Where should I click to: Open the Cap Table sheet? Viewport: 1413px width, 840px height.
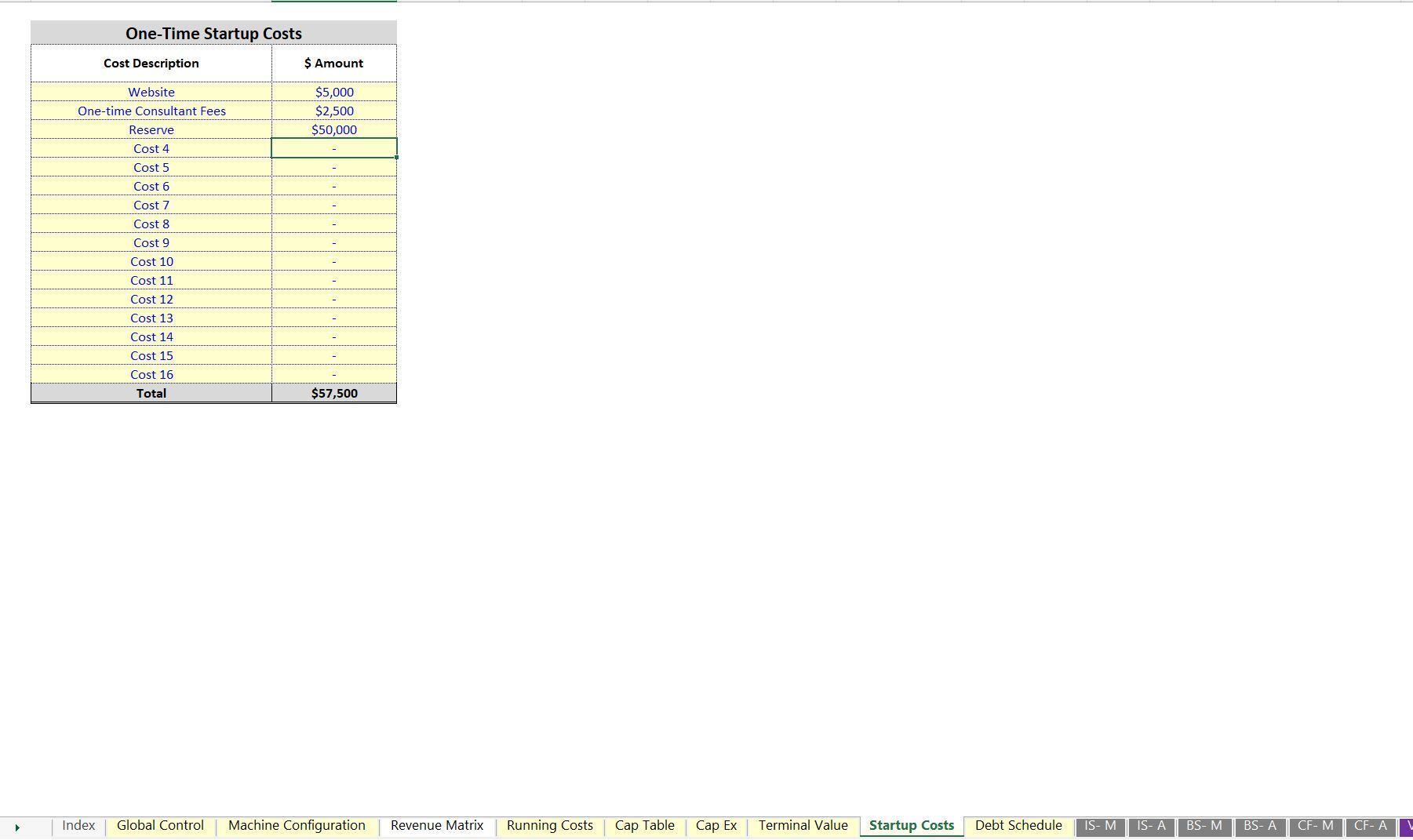644,825
